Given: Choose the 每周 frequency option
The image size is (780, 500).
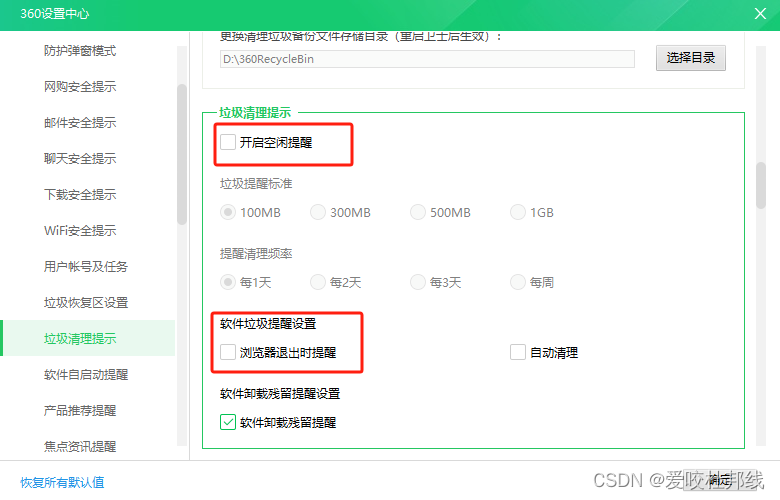Looking at the screenshot, I should click(x=518, y=283).
